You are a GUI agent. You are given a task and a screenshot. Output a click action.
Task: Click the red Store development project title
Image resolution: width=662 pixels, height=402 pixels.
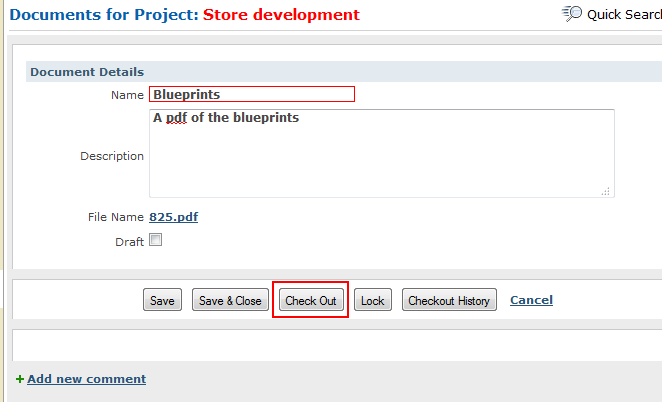coord(281,15)
